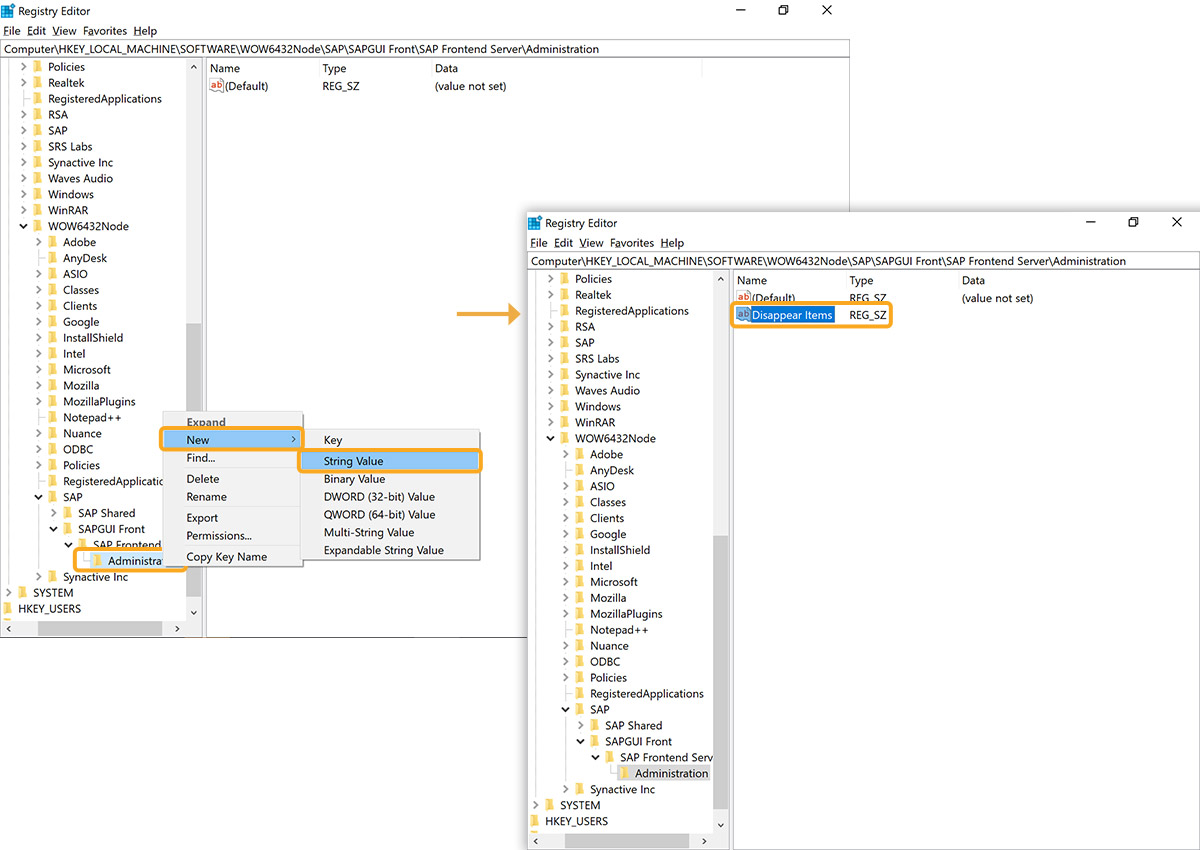
Task: Expand Adobe node in left window tree
Action: (x=39, y=242)
